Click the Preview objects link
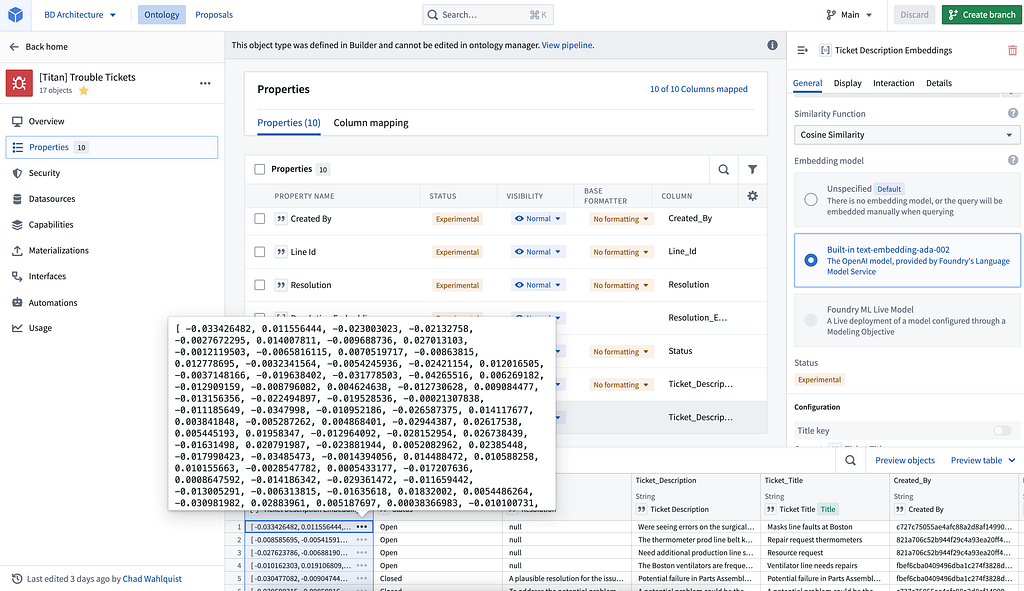 pos(905,460)
